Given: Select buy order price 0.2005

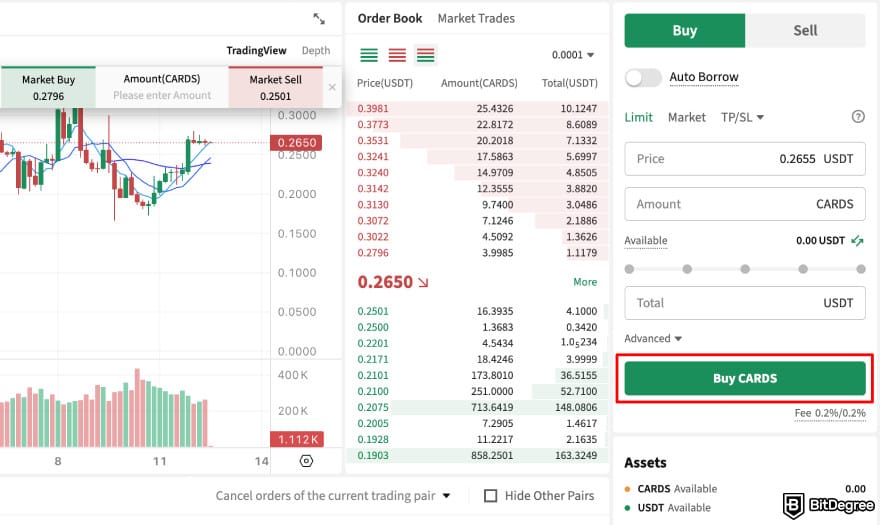Looking at the screenshot, I should 373,423.
